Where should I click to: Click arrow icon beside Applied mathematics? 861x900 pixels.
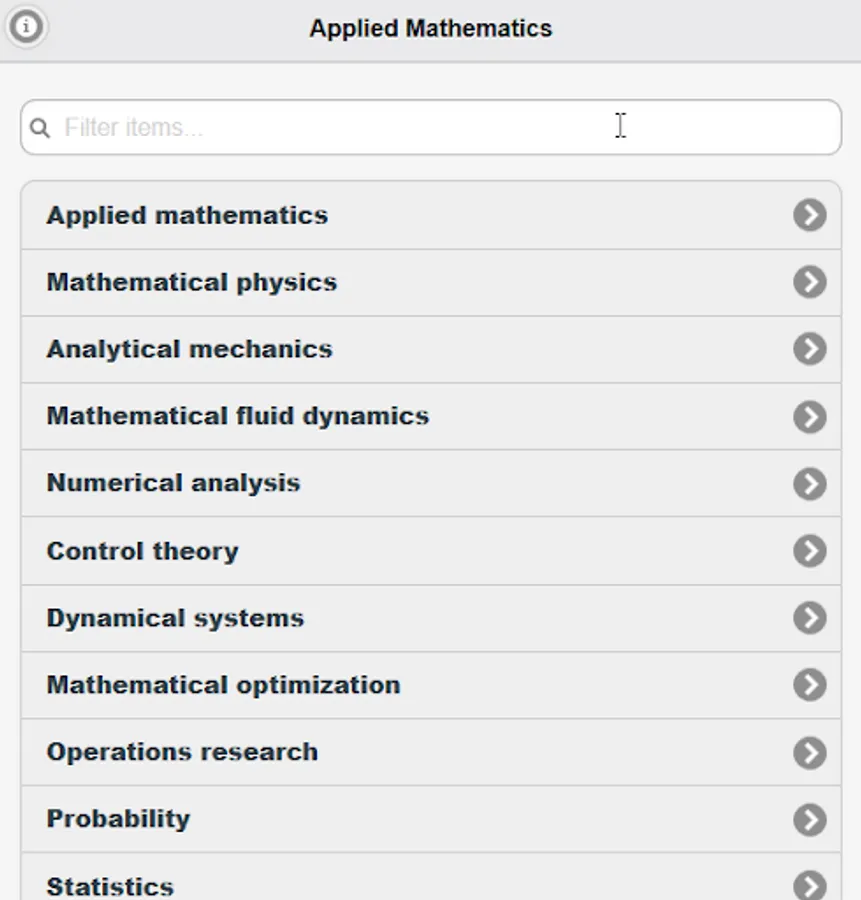coord(810,215)
